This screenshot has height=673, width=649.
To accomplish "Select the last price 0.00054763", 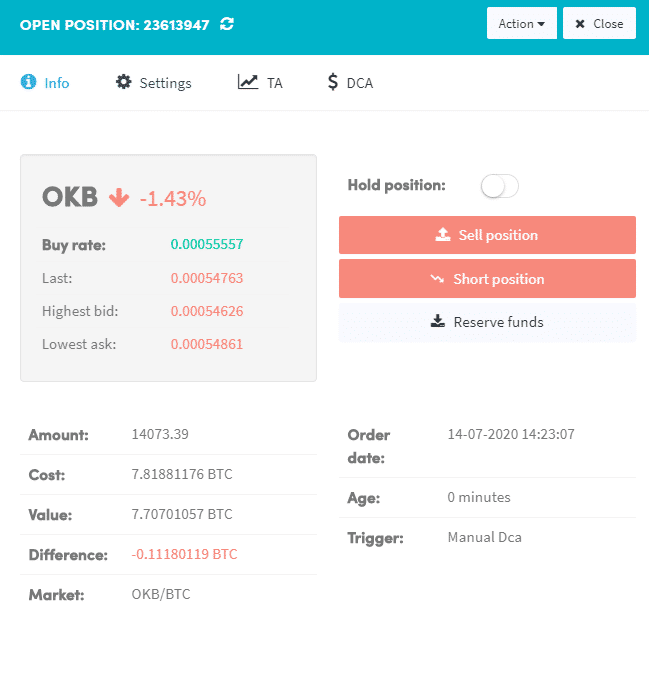I will (x=207, y=278).
